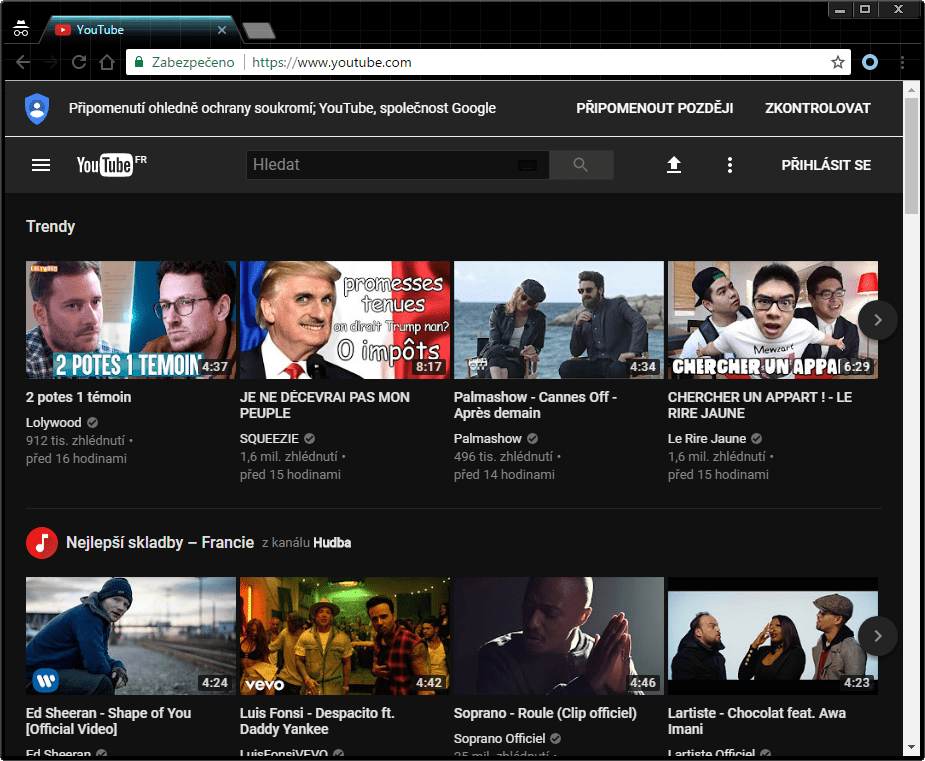Click title CHERCHER UN APPART ! - LE RIRE JAUNE
Screen dimensions: 925x761
tap(760, 405)
